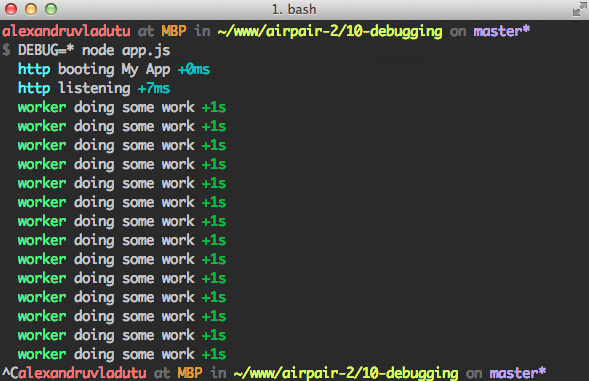Click 'alexandruvladutu' username in the top prompt
The width and height of the screenshot is (589, 381).
pos(66,31)
